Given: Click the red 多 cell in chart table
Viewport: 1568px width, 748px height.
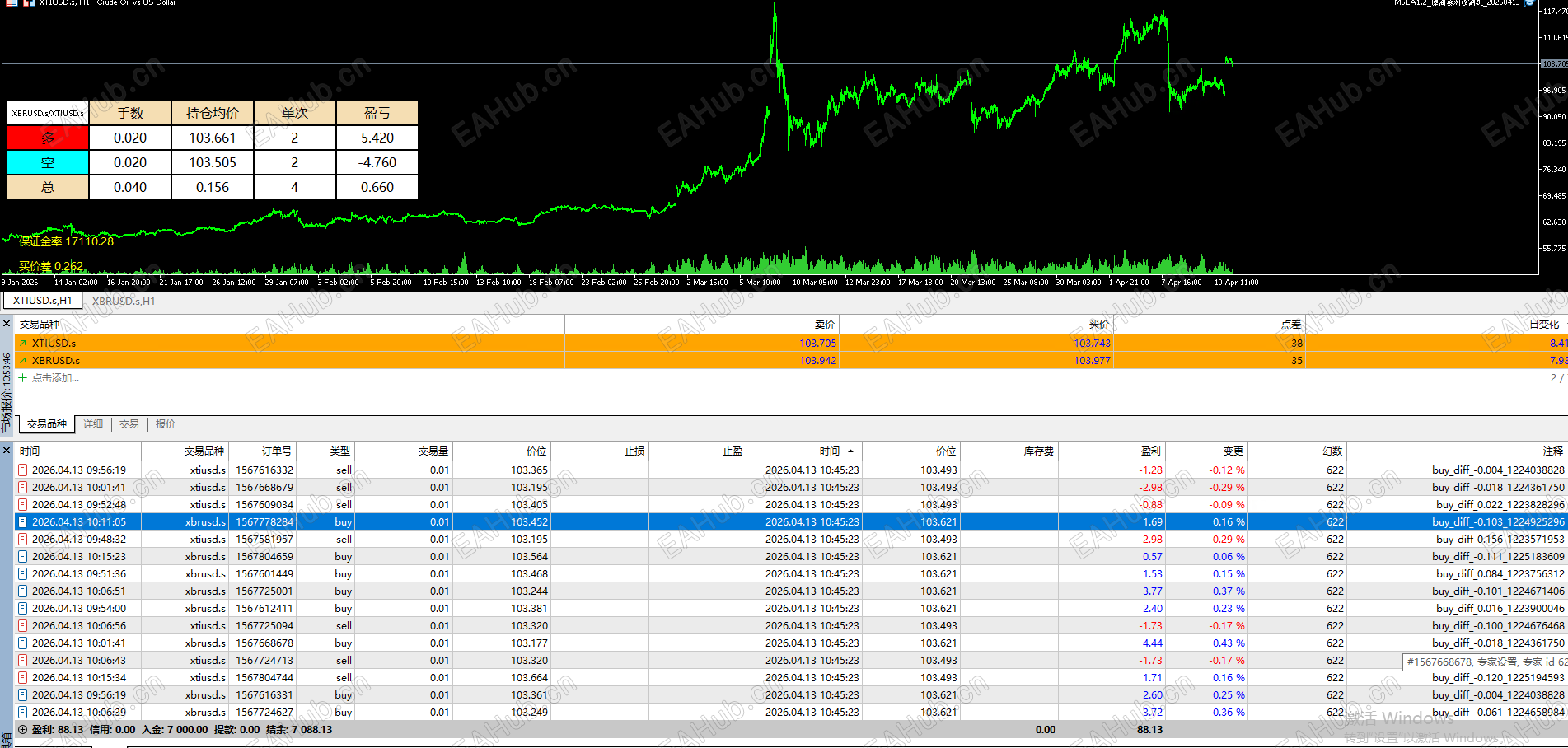Looking at the screenshot, I should (x=48, y=138).
